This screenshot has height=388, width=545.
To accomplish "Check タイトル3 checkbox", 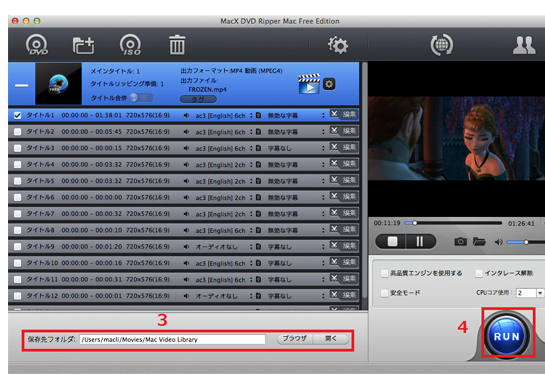I will (x=17, y=148).
